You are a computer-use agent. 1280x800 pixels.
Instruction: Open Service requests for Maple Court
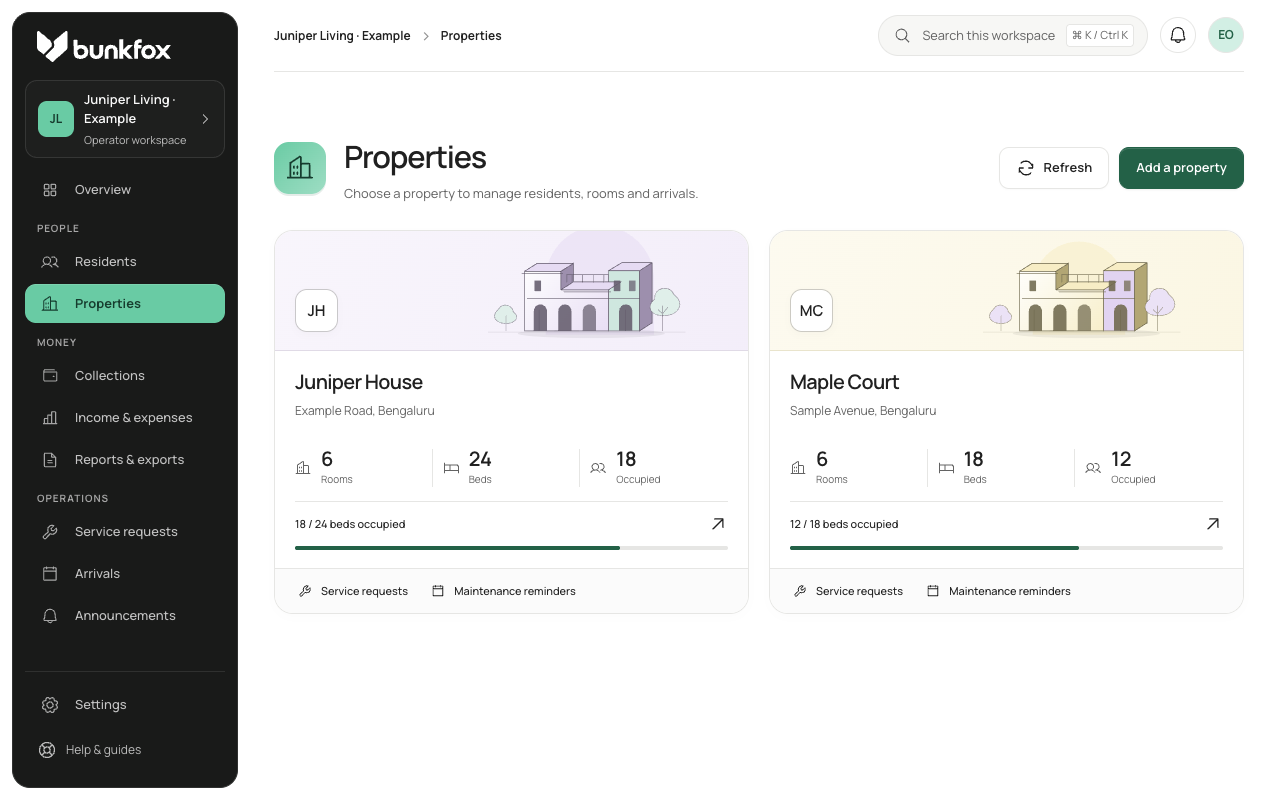click(848, 591)
